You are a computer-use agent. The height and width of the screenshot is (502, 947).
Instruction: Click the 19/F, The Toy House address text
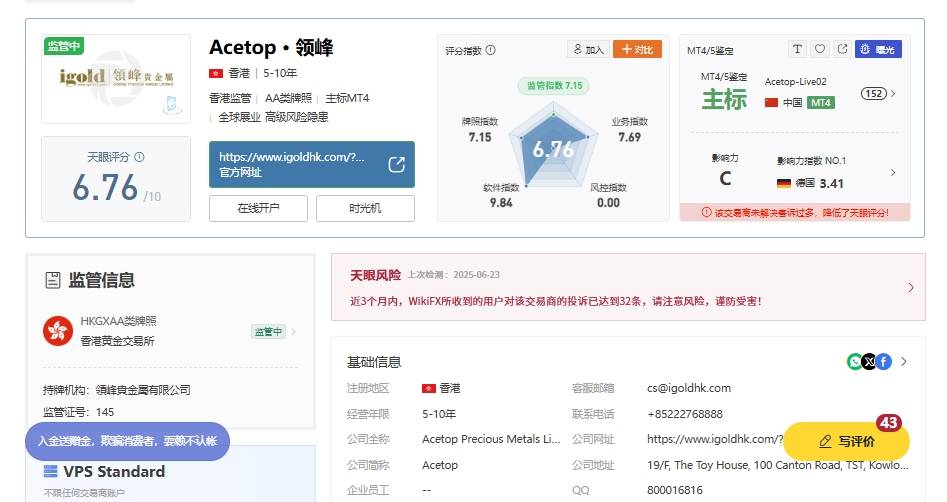(777, 465)
